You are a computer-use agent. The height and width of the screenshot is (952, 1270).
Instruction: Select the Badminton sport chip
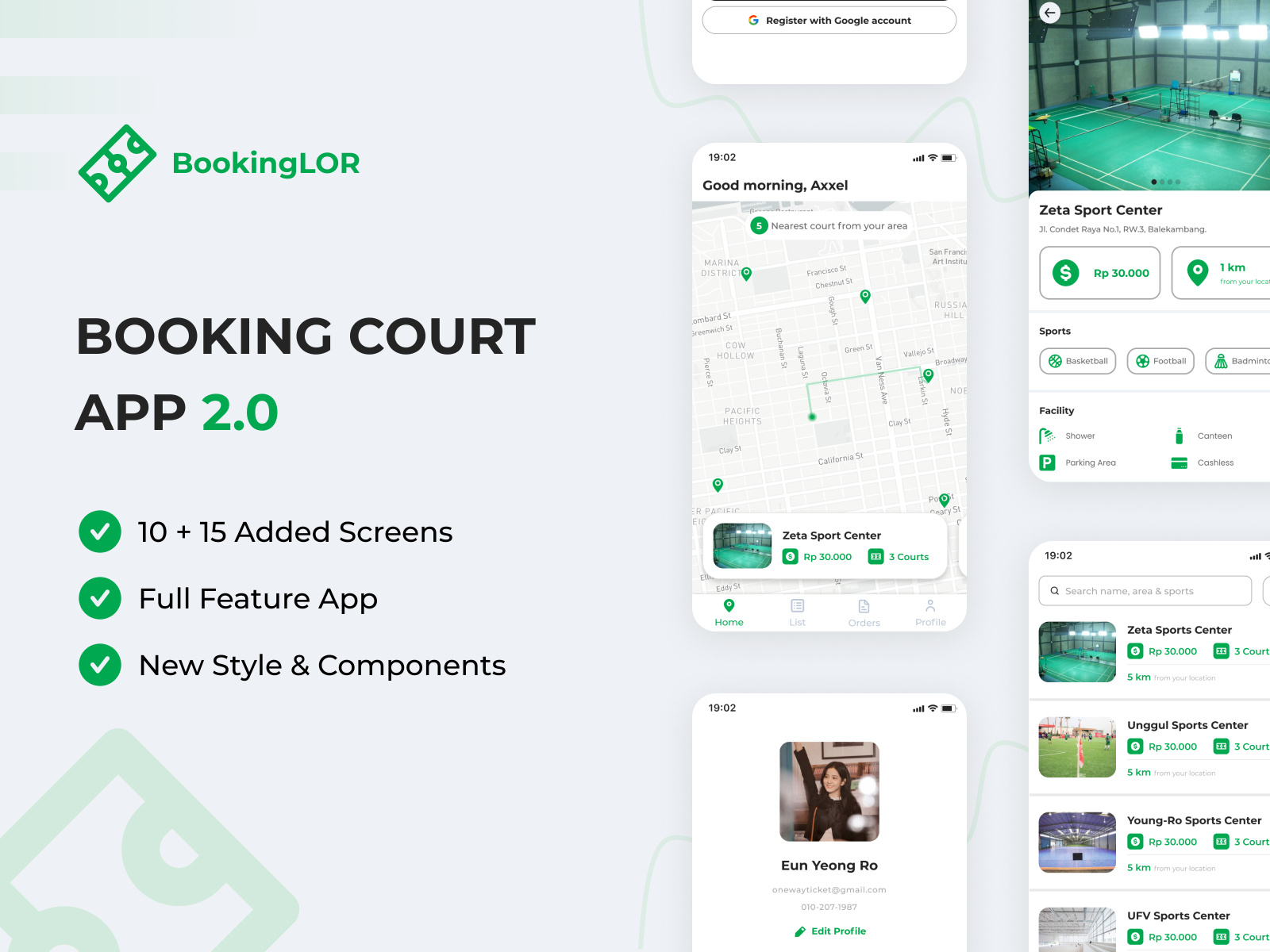pyautogui.click(x=1237, y=361)
